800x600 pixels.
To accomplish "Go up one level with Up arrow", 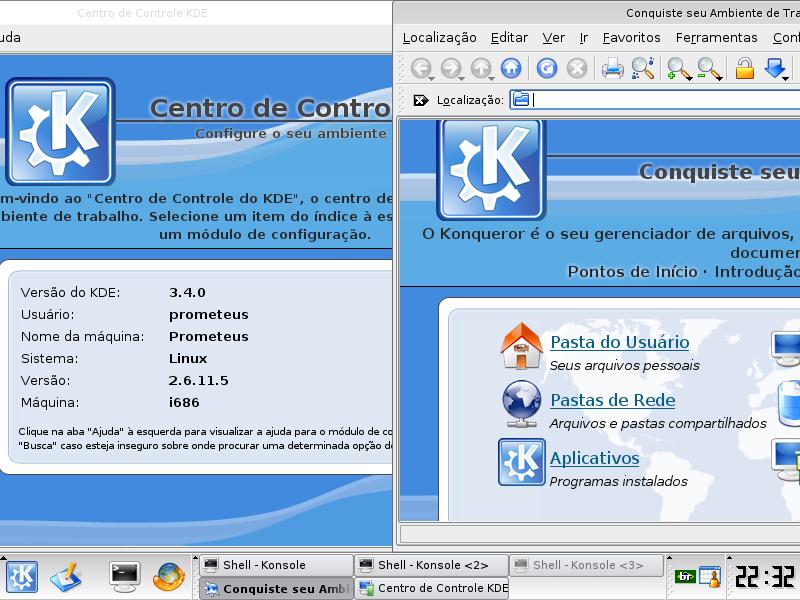I will coord(481,68).
